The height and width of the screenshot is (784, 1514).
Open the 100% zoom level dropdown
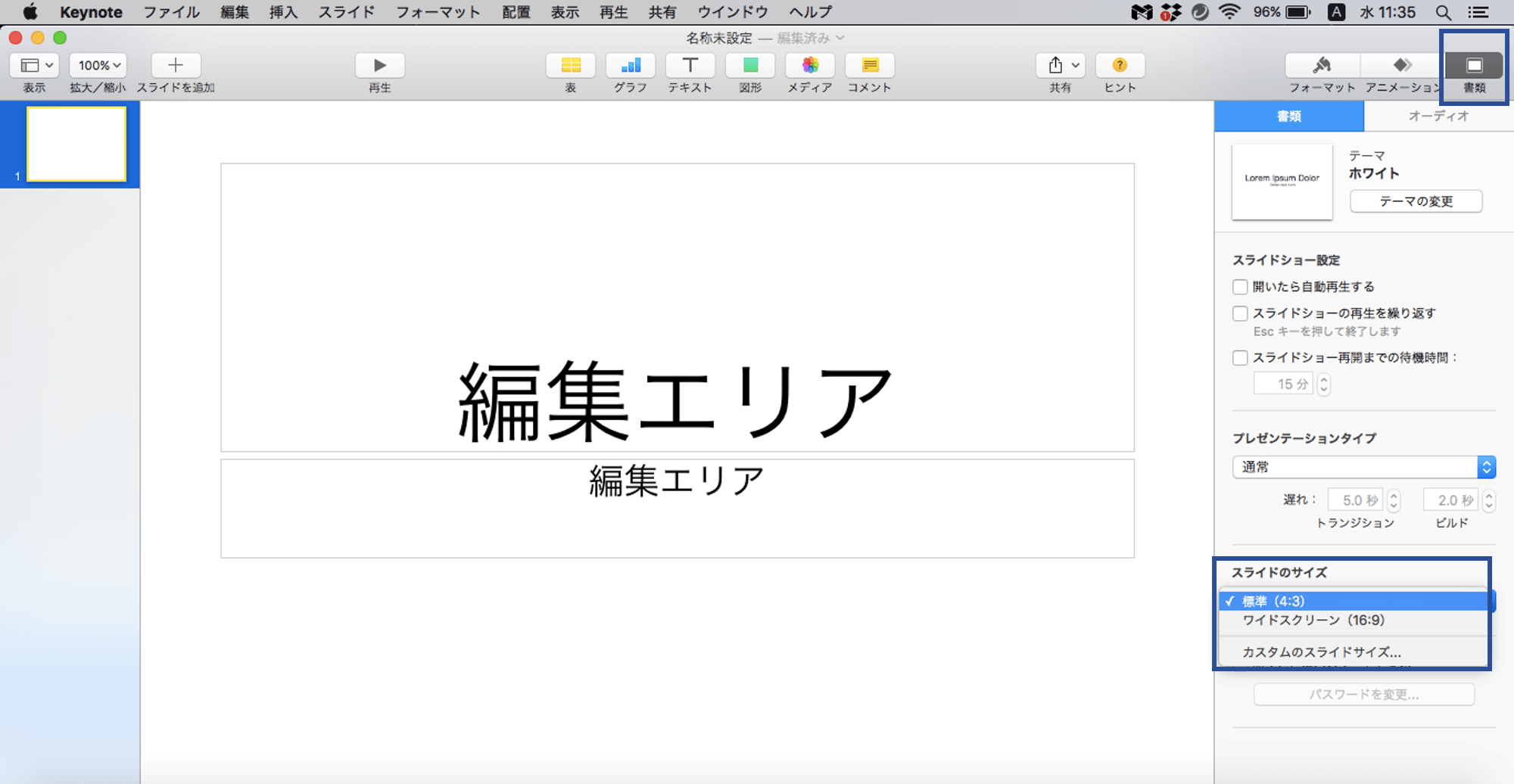[x=98, y=65]
